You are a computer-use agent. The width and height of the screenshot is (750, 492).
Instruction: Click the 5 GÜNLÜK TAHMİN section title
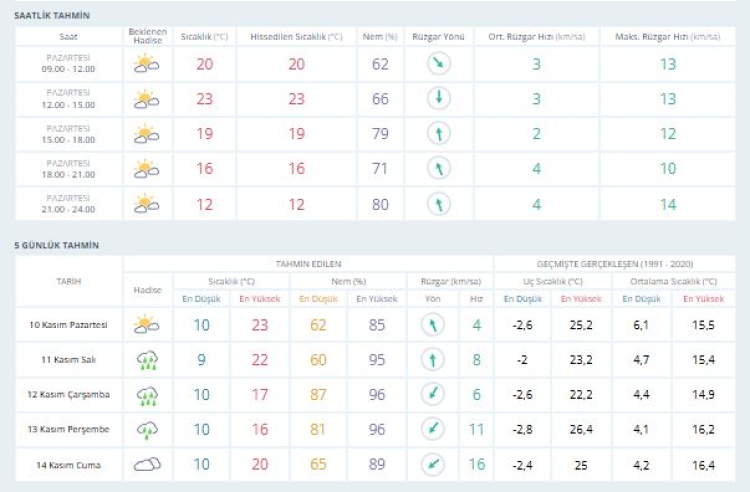[56, 244]
